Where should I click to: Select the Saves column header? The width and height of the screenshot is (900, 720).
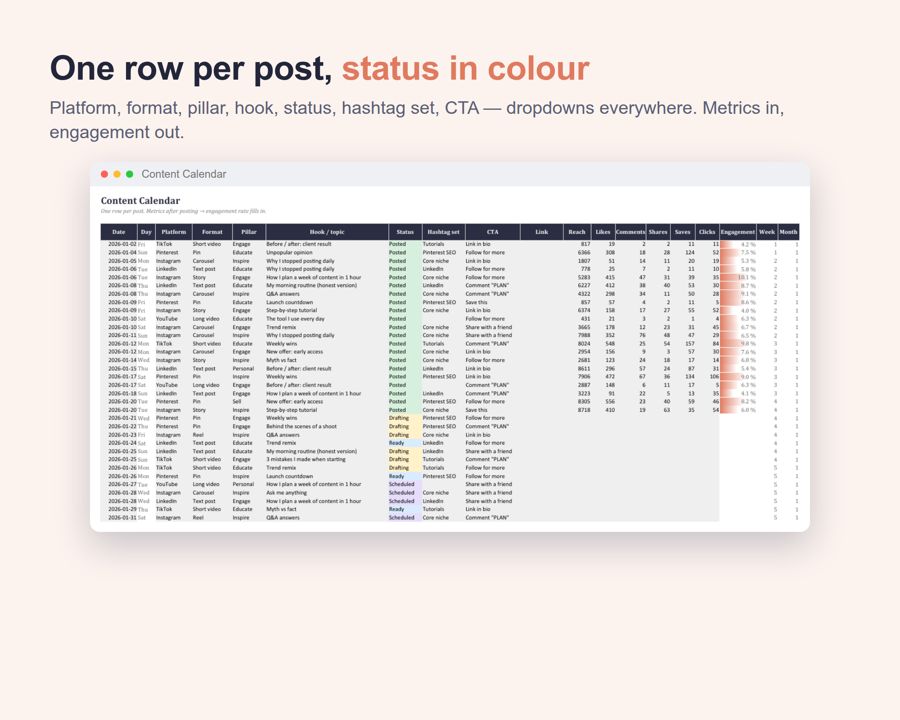[682, 232]
